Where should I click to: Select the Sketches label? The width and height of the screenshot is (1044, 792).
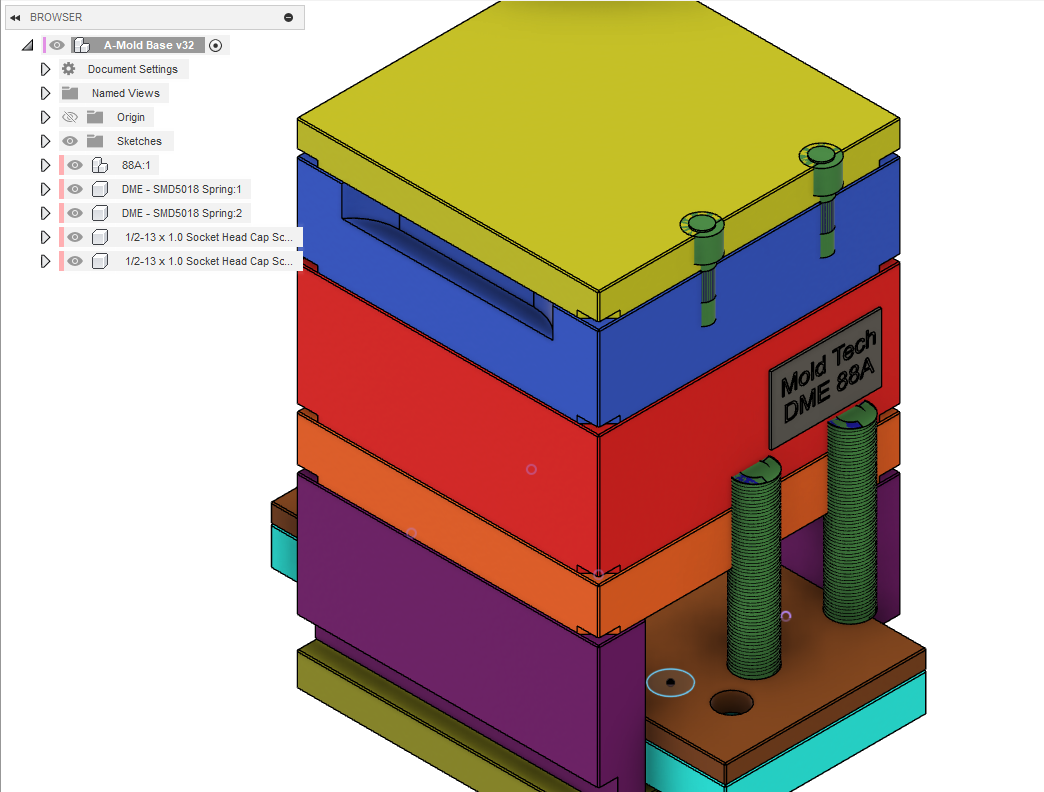point(139,141)
